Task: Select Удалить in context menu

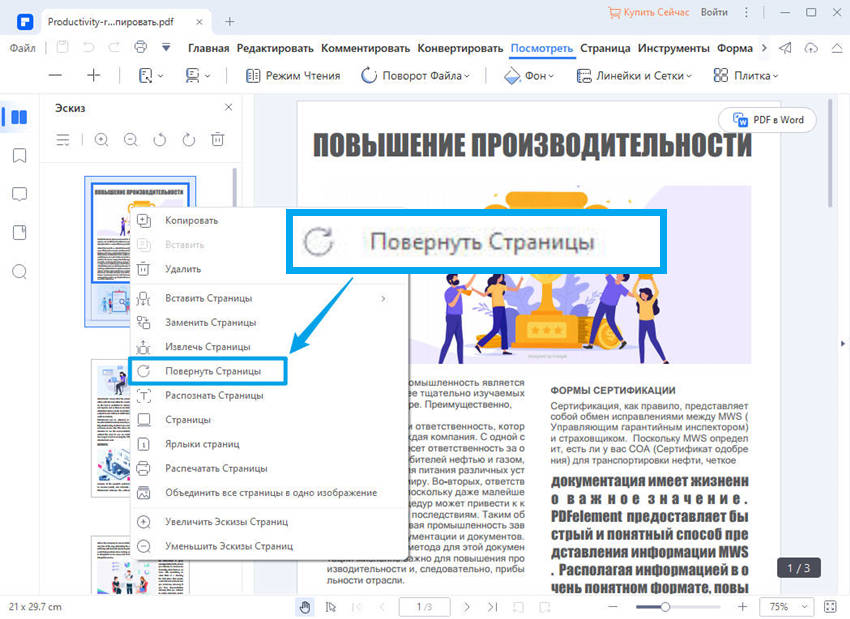Action: 270,269
